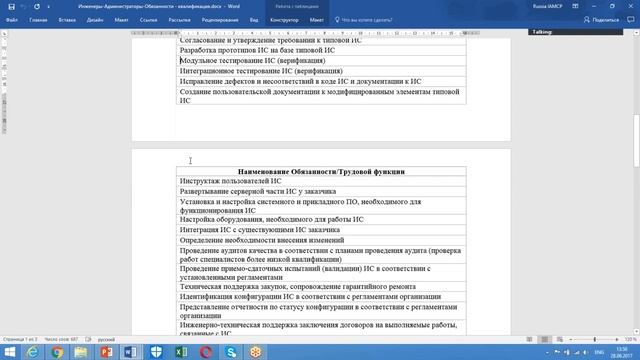Switch to the Вставка ribbon tab

coord(67,20)
